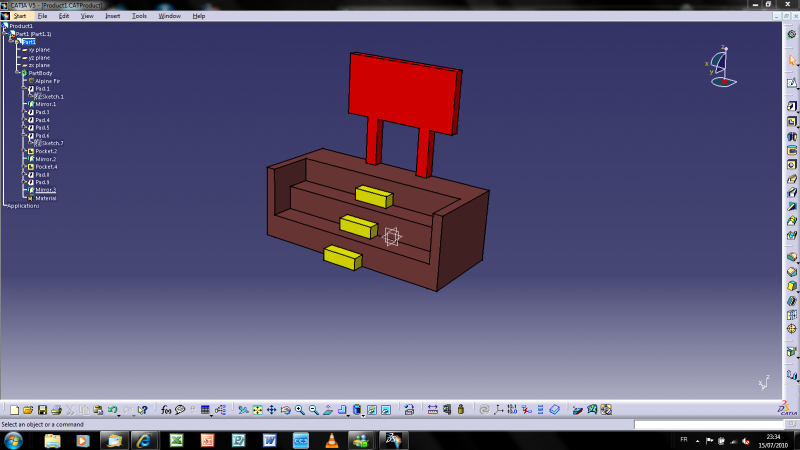Expand the Pad.1 node in tree
800x450 pixels.
click(x=25, y=89)
